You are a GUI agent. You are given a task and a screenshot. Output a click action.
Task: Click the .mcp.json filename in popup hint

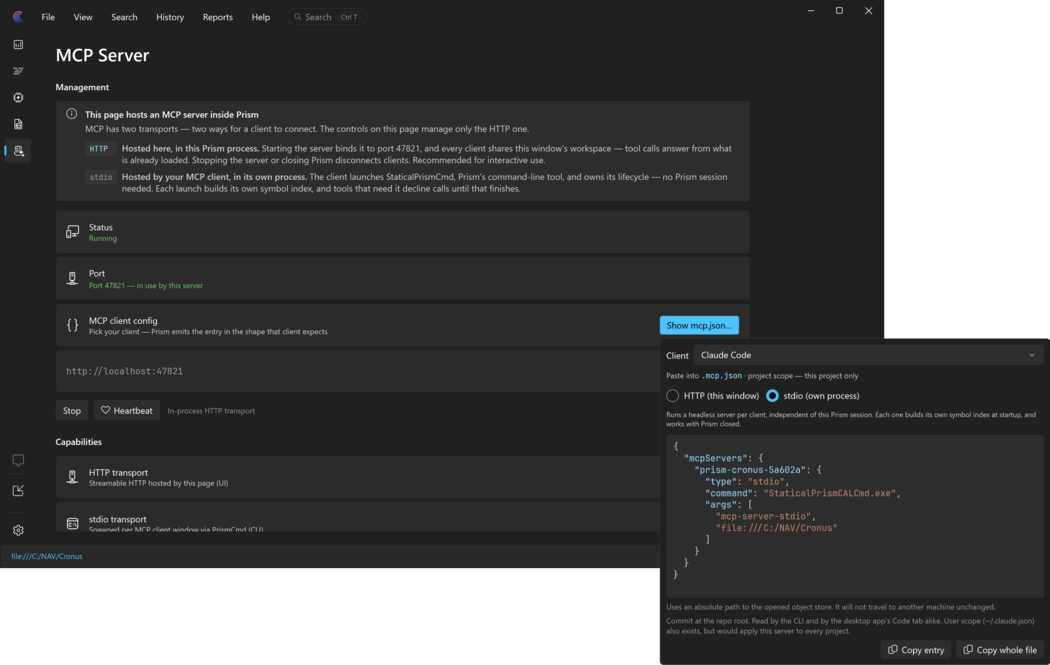point(721,376)
